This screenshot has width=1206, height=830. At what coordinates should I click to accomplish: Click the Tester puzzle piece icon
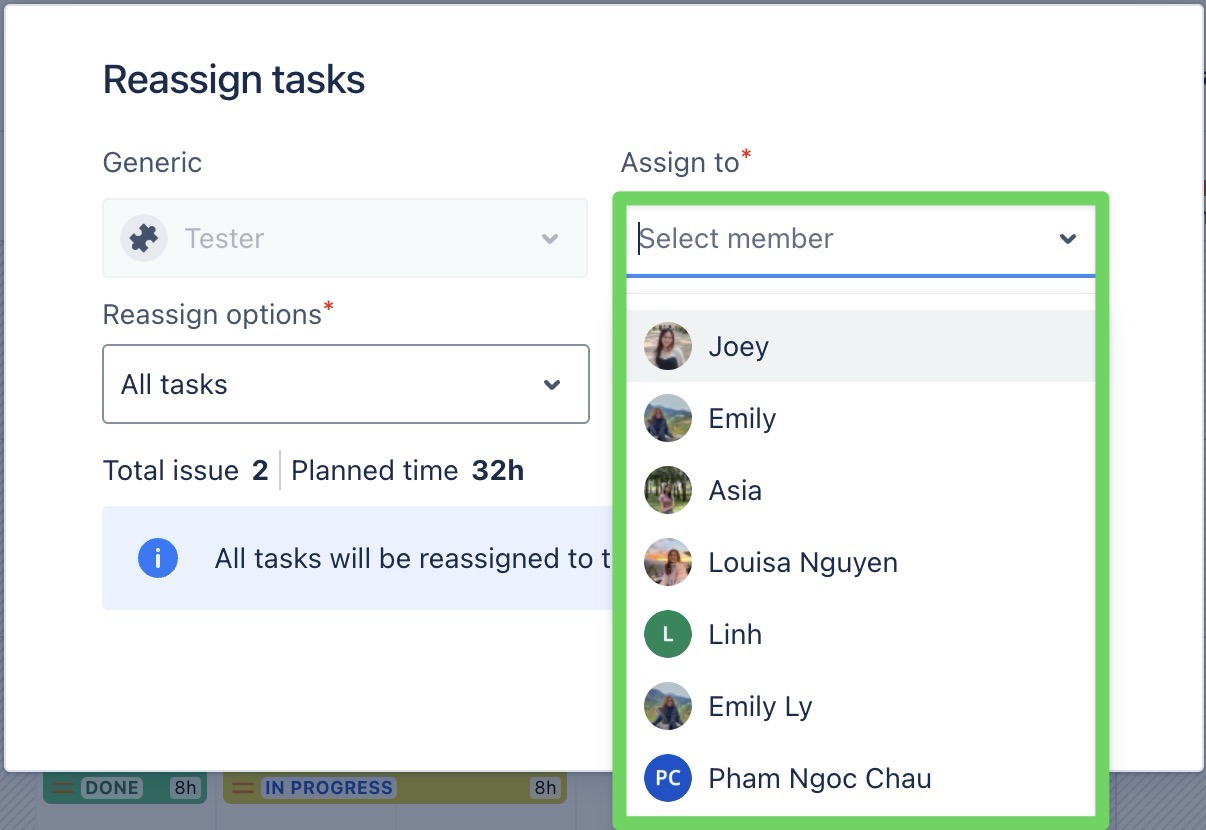(144, 238)
